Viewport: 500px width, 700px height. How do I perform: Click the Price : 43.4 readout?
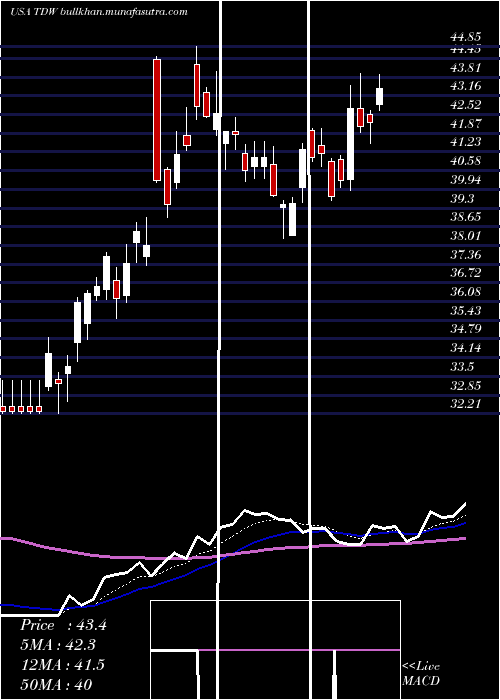63,625
